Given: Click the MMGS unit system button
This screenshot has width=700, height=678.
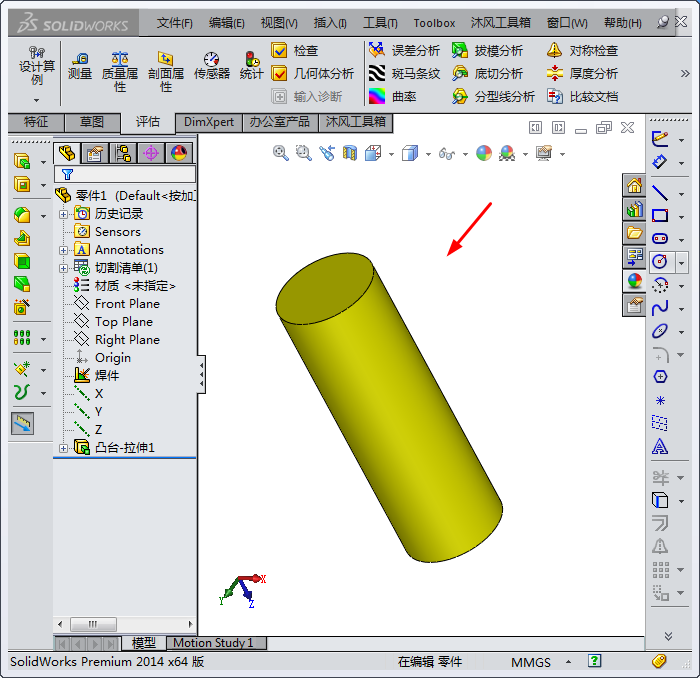Looking at the screenshot, I should [531, 662].
